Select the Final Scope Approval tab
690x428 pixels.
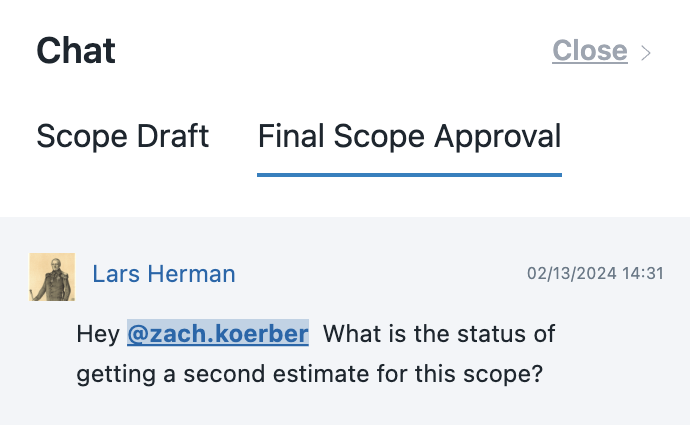click(x=409, y=136)
